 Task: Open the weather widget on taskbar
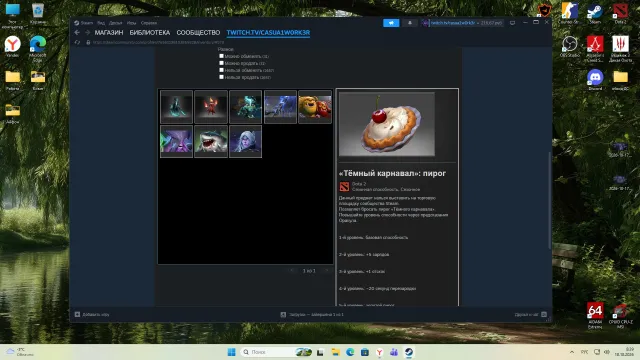coord(20,352)
